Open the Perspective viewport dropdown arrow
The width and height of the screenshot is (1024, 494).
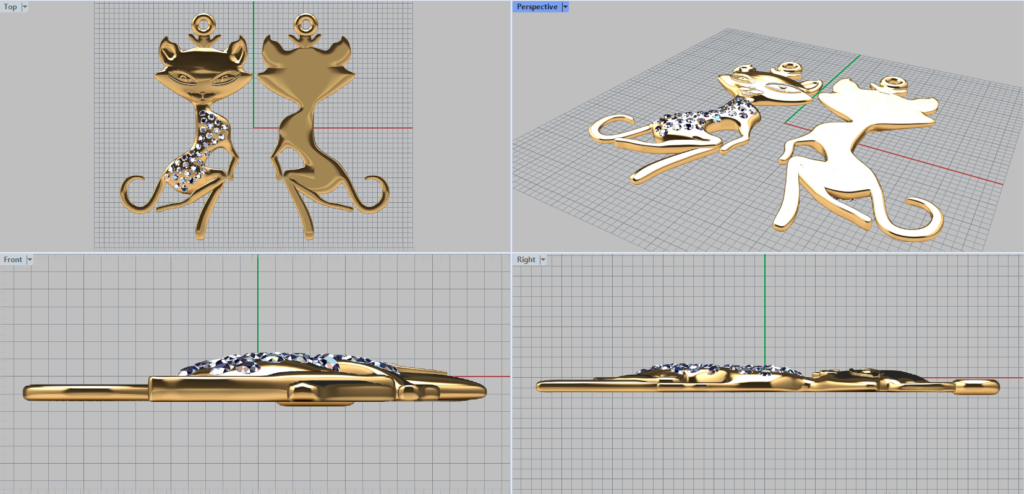point(565,6)
